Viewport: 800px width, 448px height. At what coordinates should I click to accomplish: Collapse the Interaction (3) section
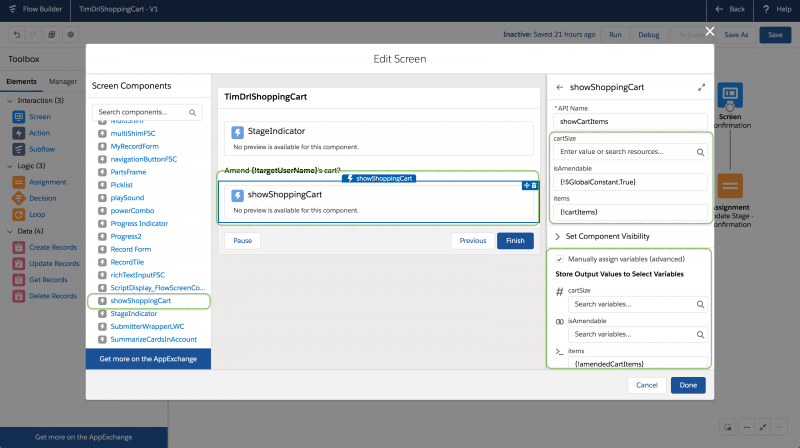click(10, 101)
